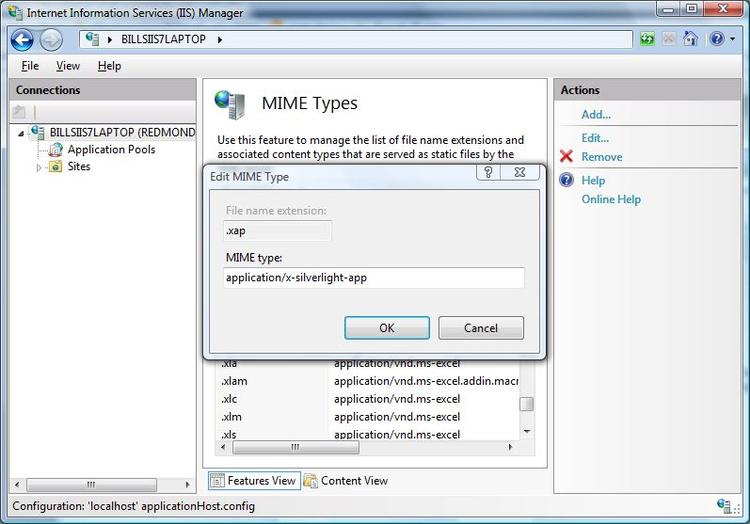Viewport: 750px width, 524px height.
Task: Click the MIME list horizontal scrollbar thumb
Action: [x=296, y=447]
